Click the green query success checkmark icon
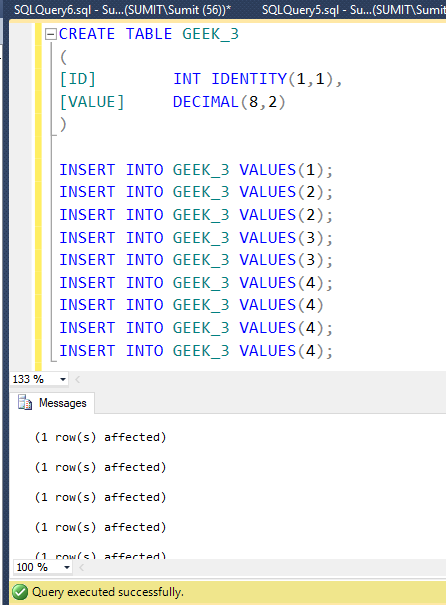This screenshot has height=605, width=446. [20, 592]
